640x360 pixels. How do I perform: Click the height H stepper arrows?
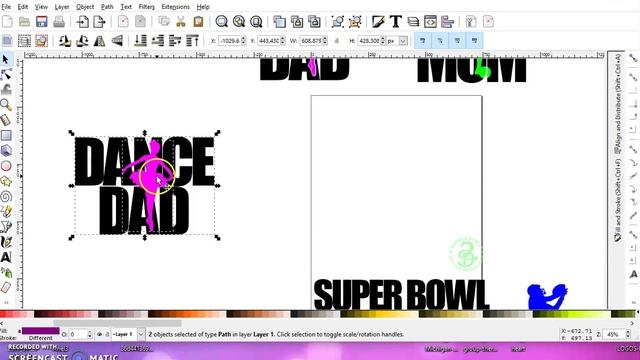383,41
